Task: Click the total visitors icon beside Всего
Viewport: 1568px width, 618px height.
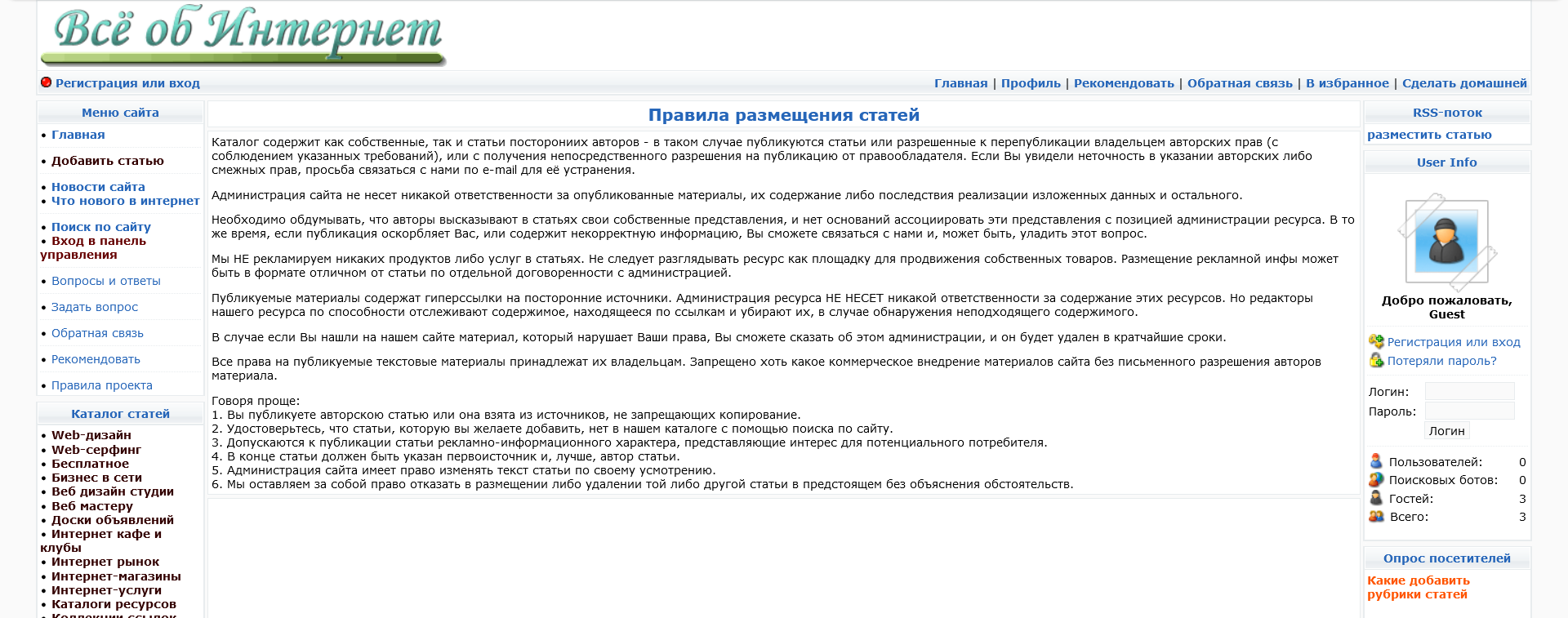Action: (x=1376, y=516)
